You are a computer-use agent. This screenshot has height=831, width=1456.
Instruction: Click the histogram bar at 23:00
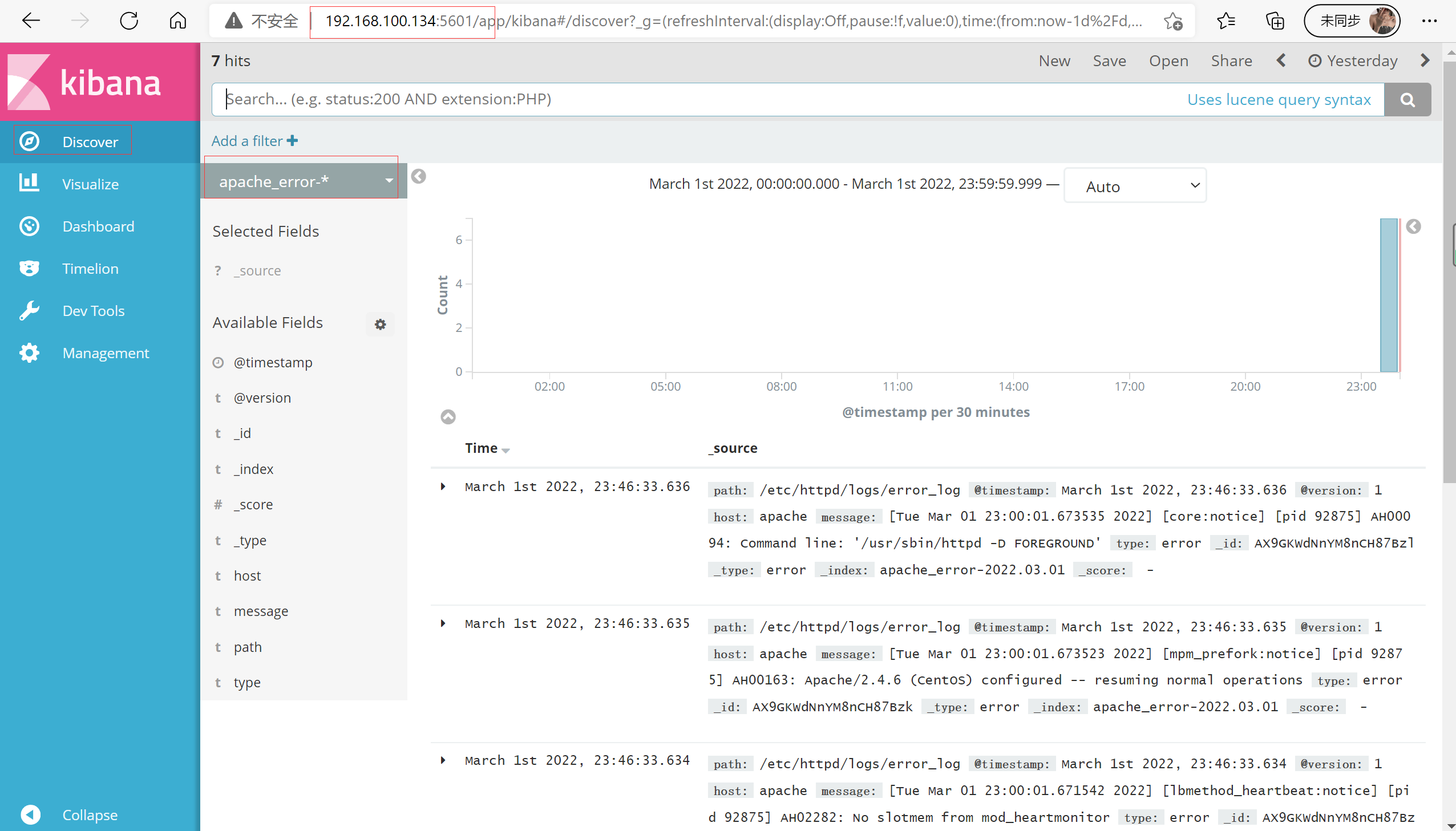[1388, 295]
